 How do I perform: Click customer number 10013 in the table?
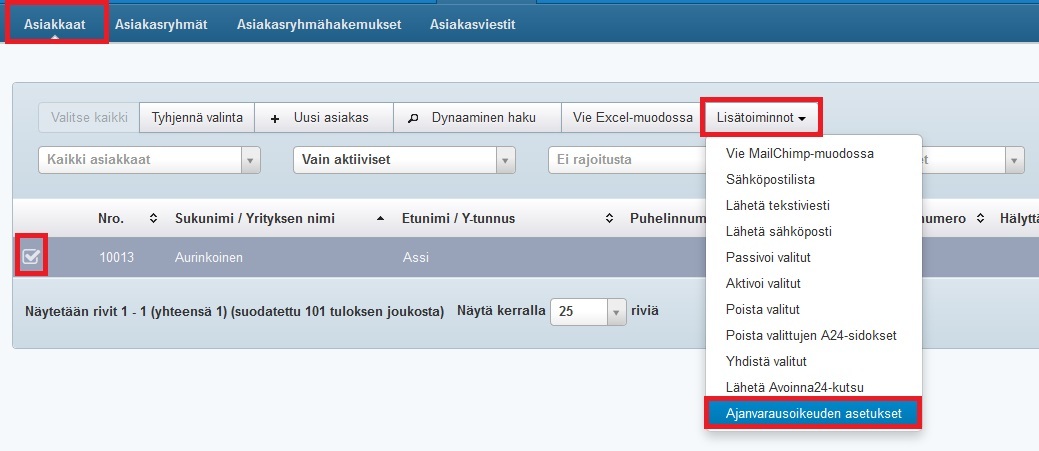(116, 258)
